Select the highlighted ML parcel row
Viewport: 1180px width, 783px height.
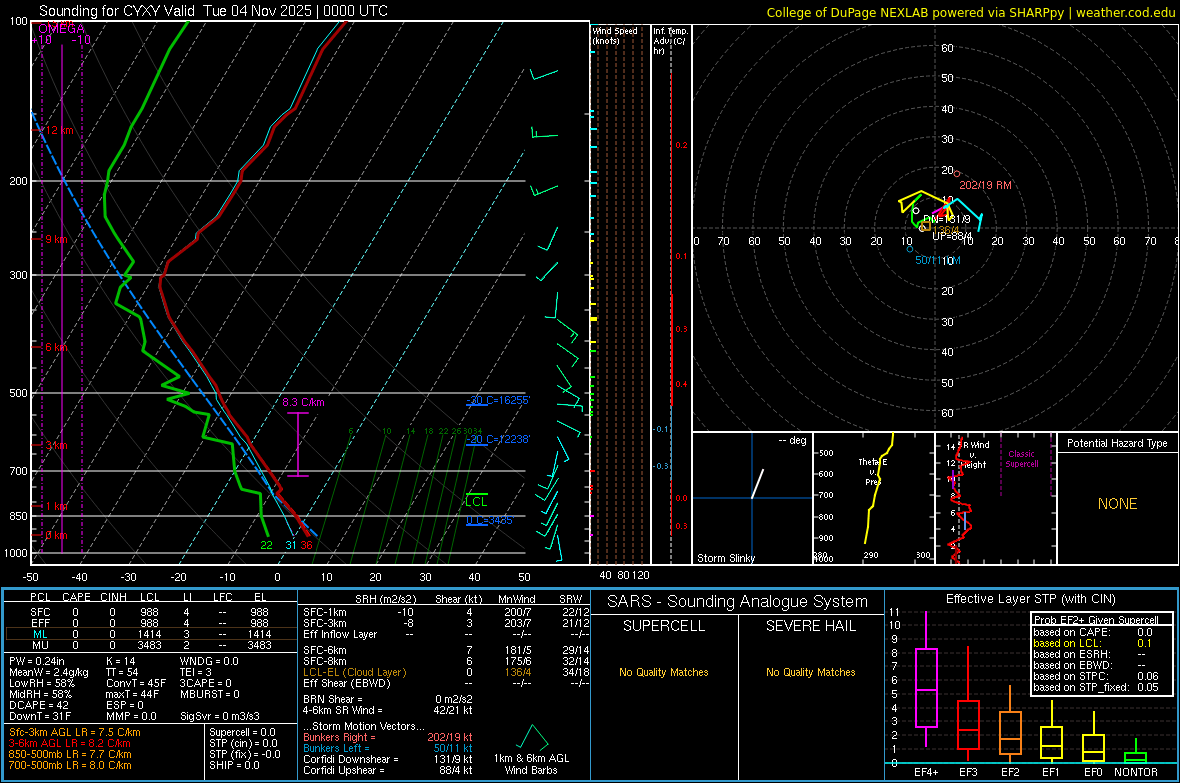coord(150,634)
